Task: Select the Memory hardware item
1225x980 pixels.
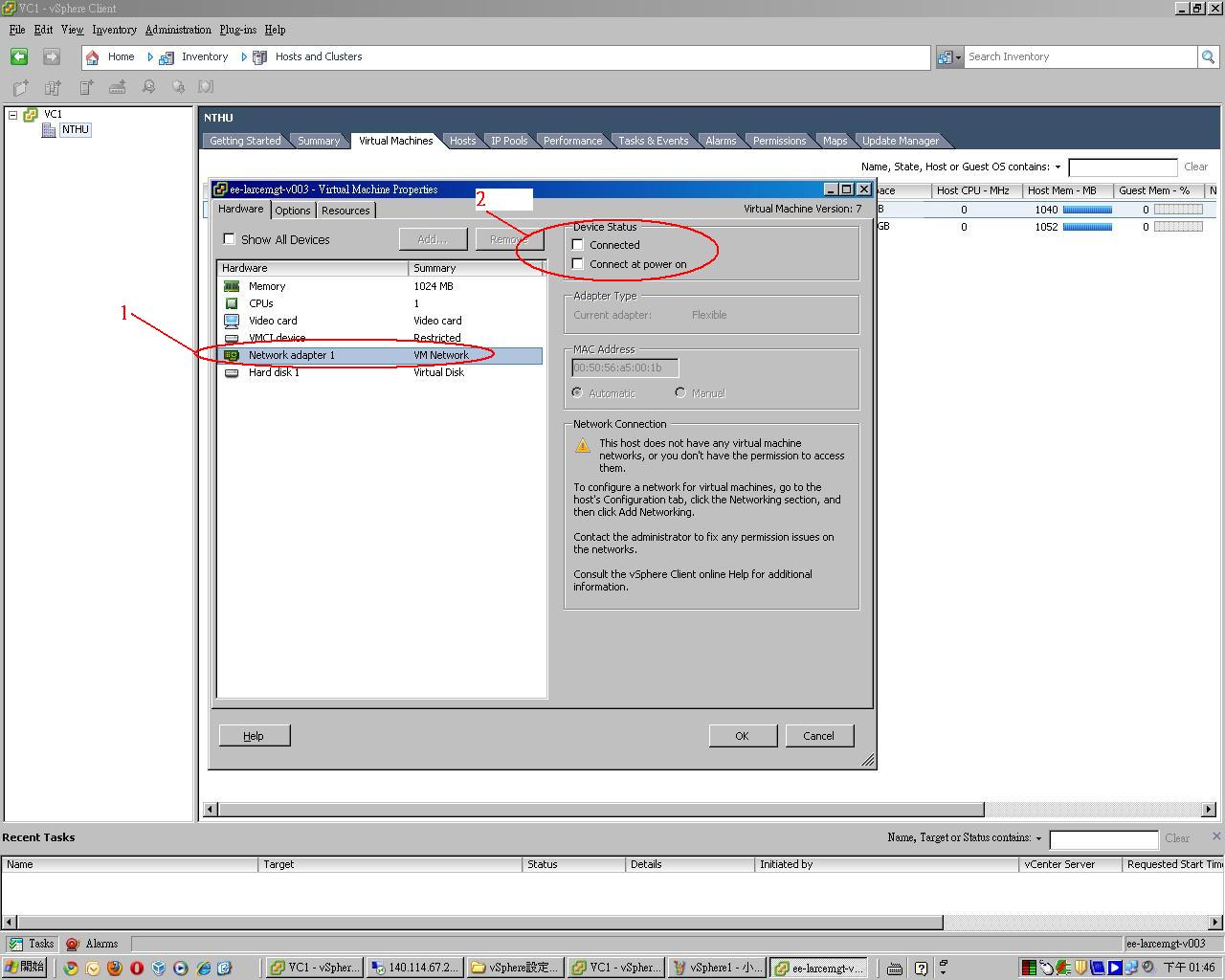Action: pyautogui.click(x=266, y=286)
